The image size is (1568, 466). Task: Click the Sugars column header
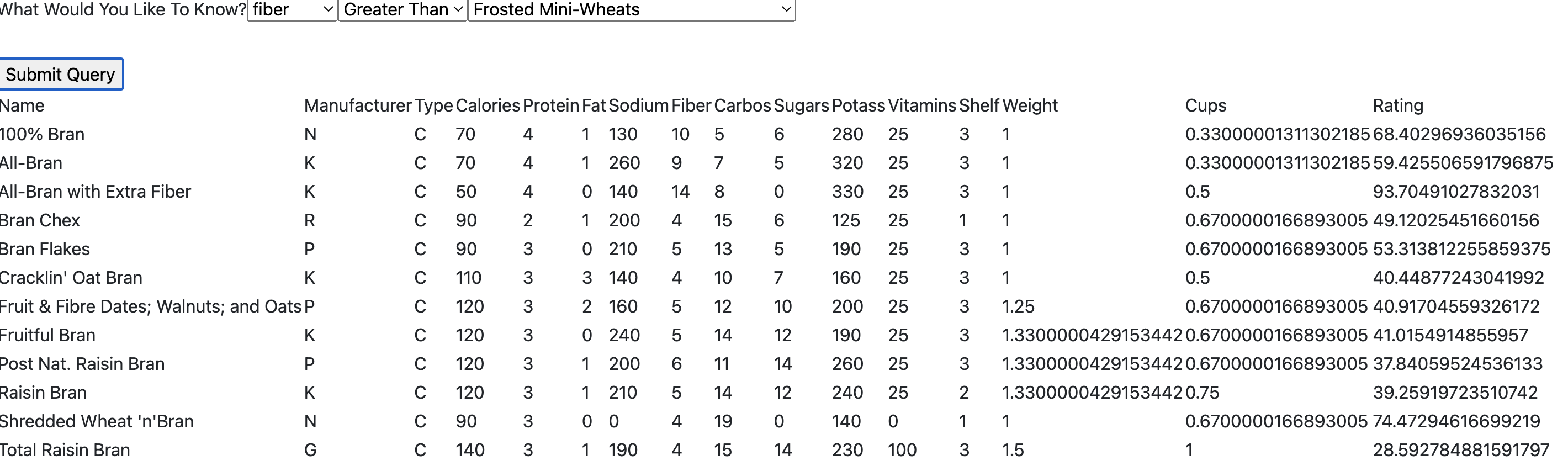tap(801, 106)
